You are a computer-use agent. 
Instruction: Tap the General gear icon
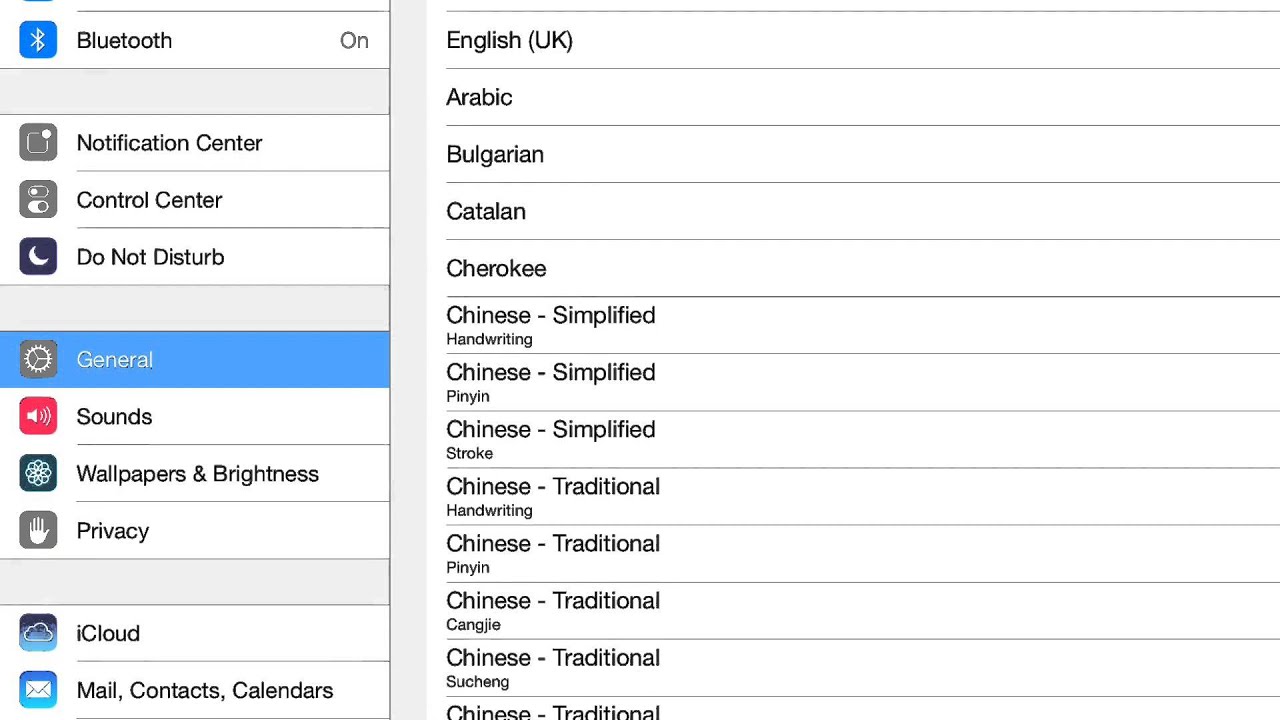click(x=38, y=359)
